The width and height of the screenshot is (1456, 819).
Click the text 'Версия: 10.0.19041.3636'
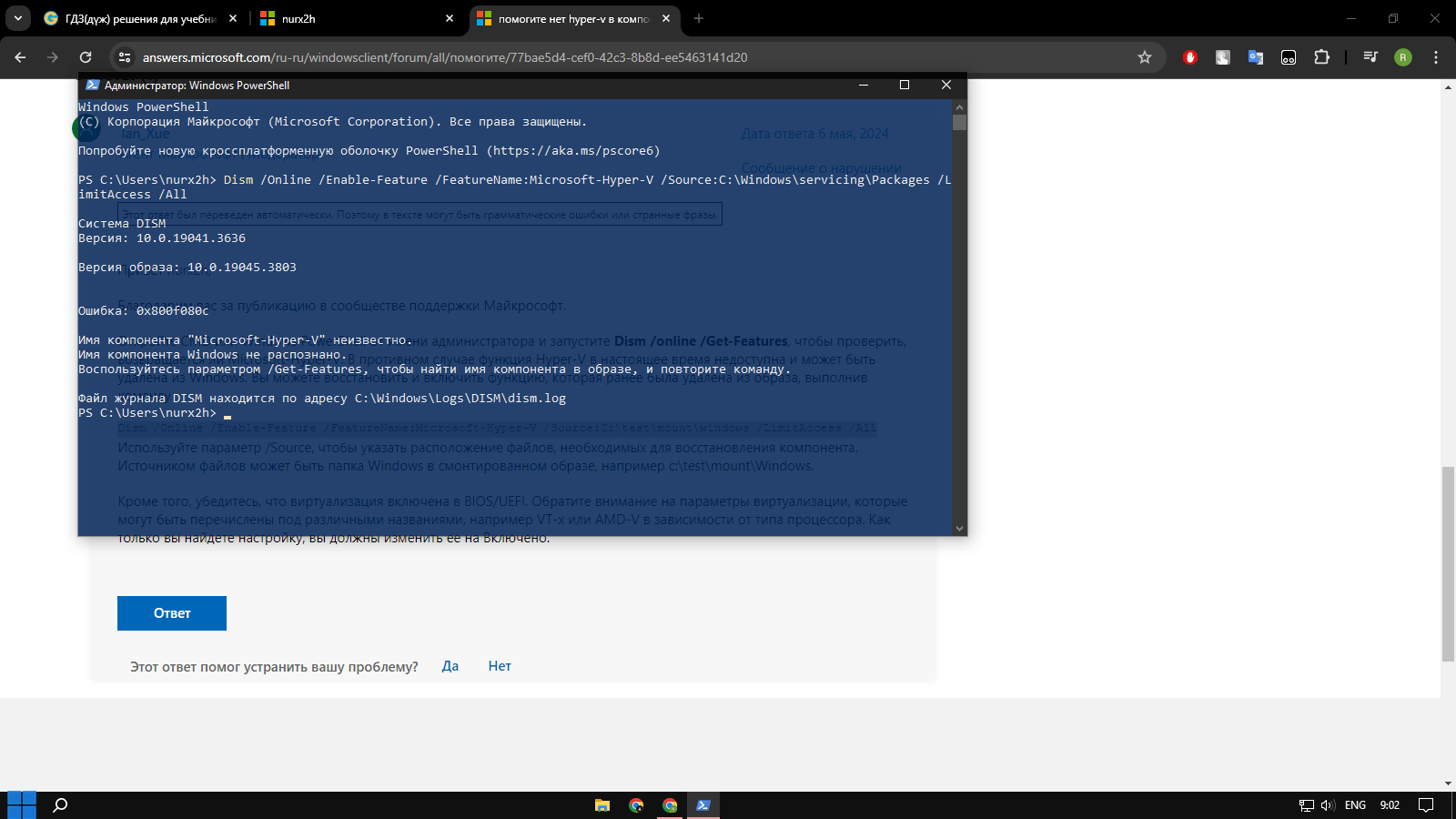pyautogui.click(x=162, y=238)
